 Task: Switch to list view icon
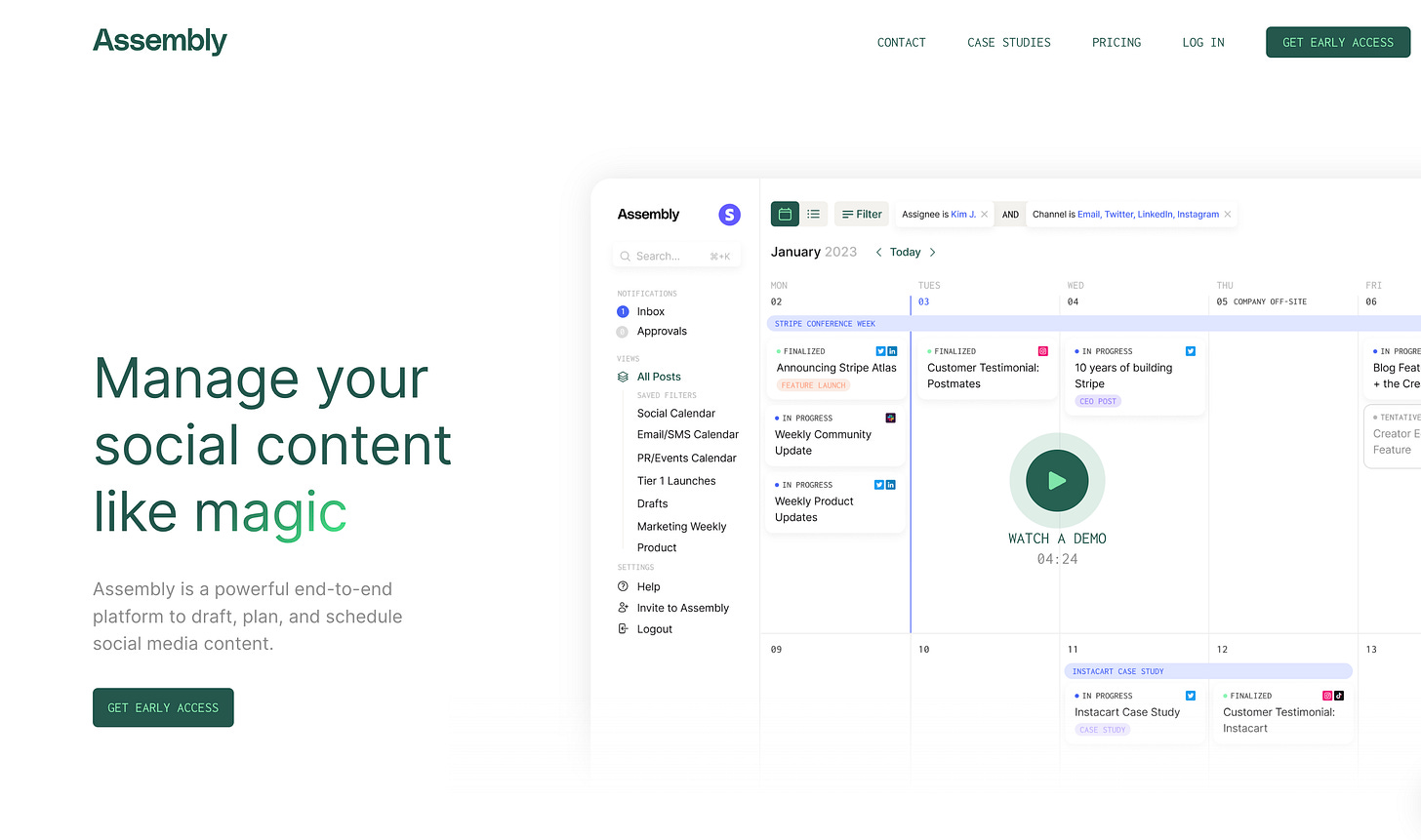click(813, 214)
